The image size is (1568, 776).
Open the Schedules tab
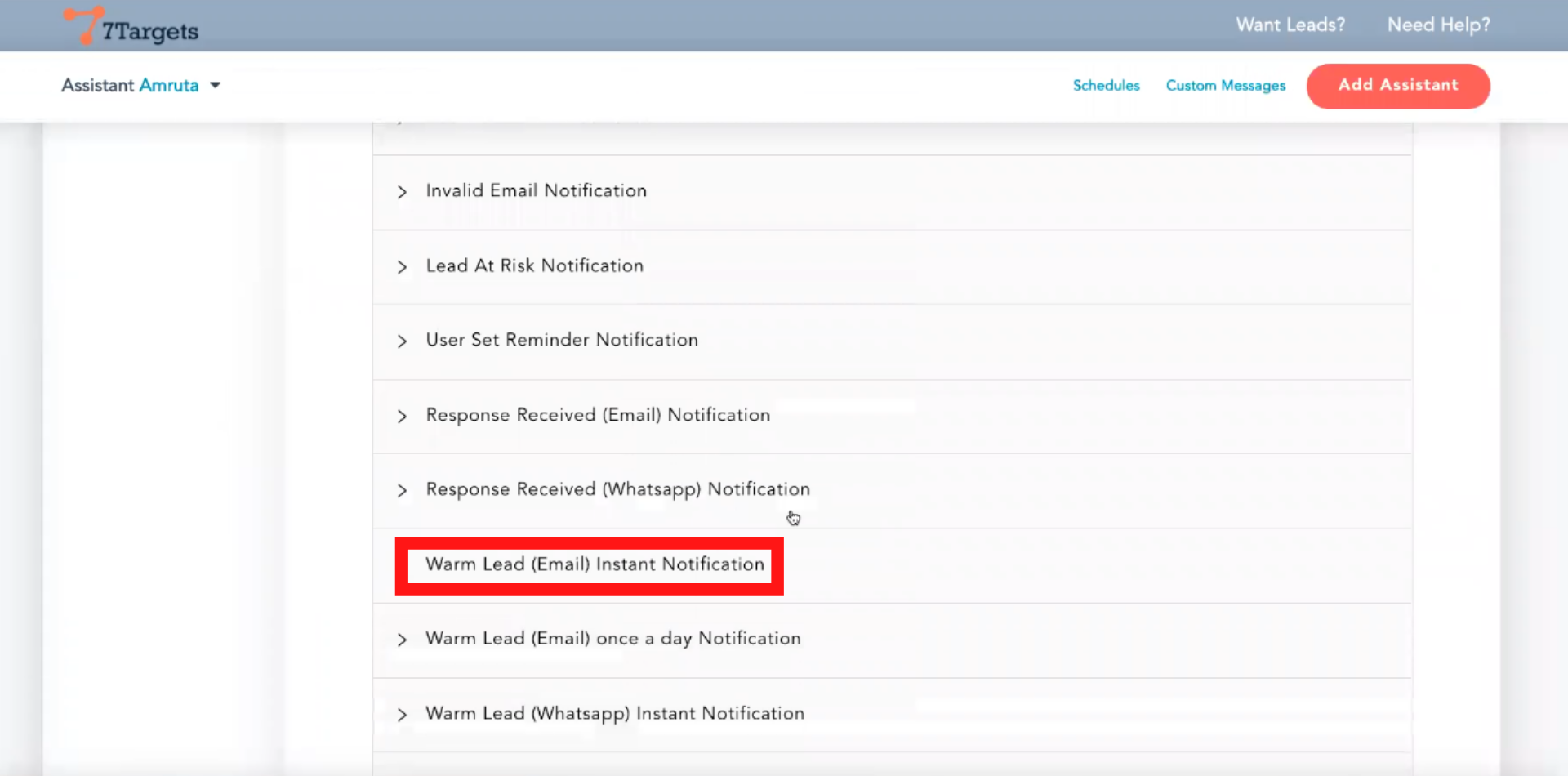[x=1106, y=86]
